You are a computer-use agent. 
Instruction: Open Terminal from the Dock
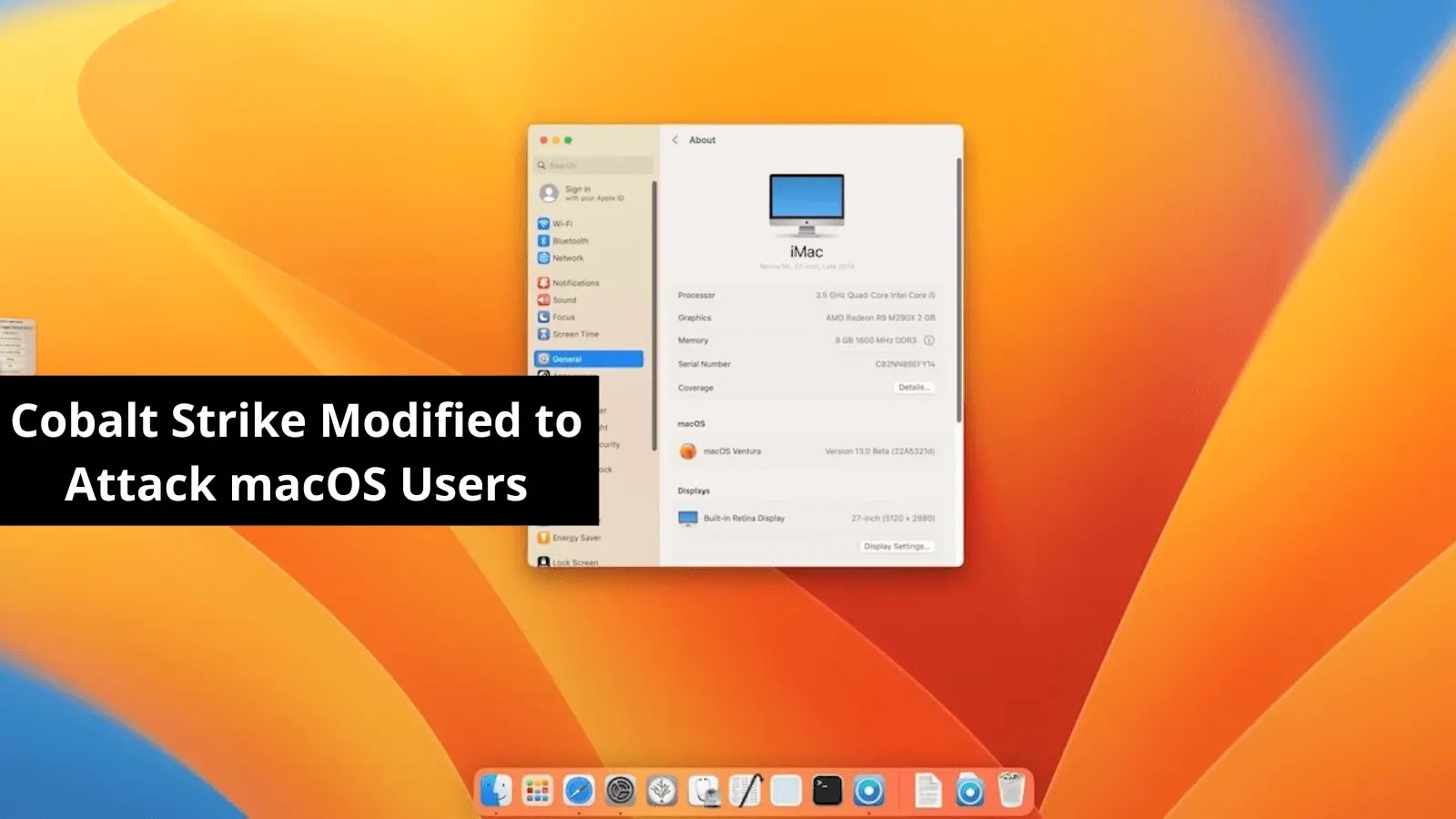pos(827,791)
